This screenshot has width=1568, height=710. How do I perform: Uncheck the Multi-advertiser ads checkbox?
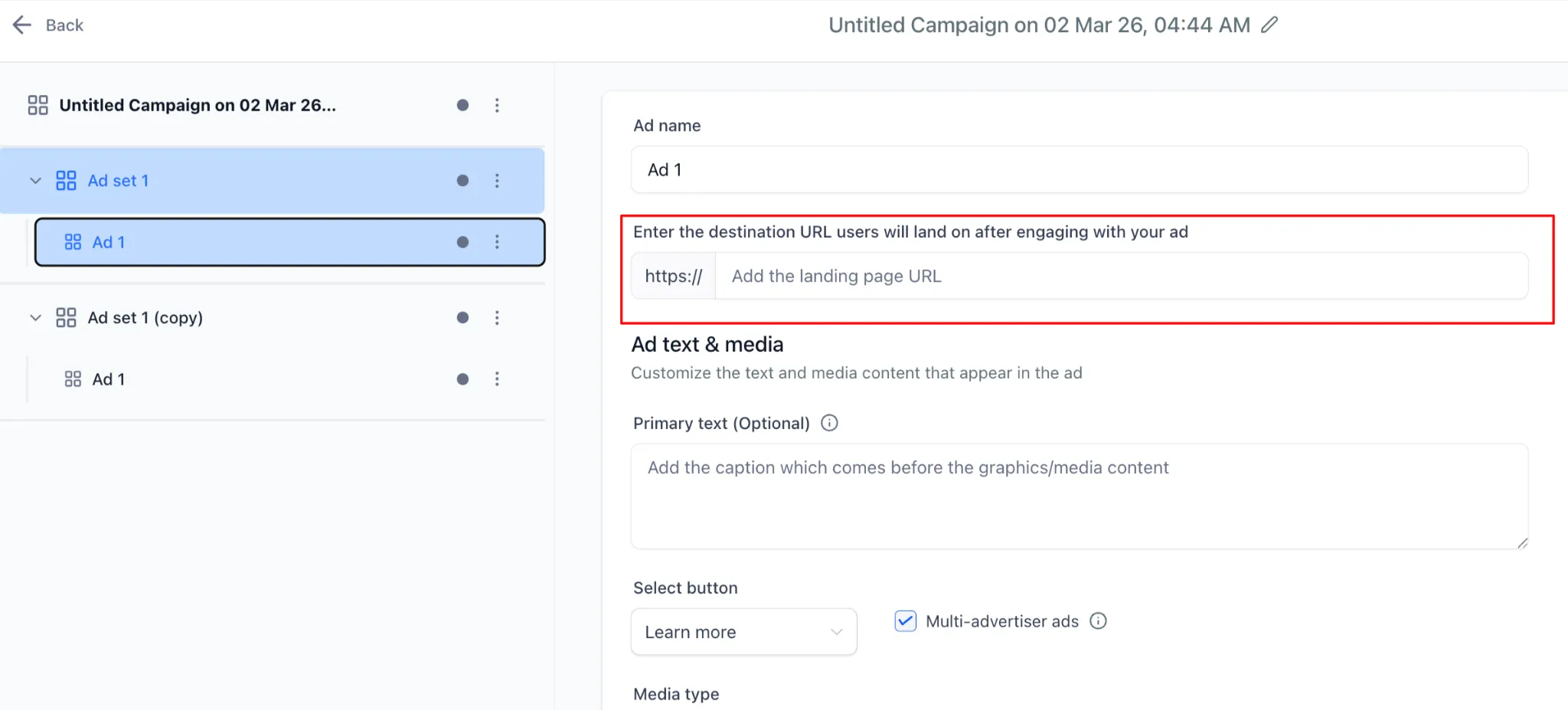pos(904,620)
